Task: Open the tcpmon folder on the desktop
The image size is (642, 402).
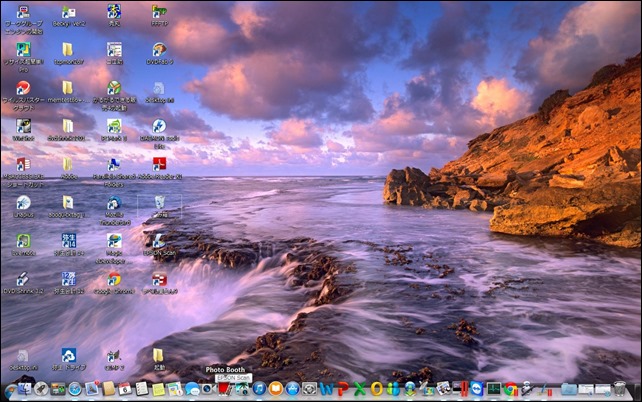Action: 68,54
